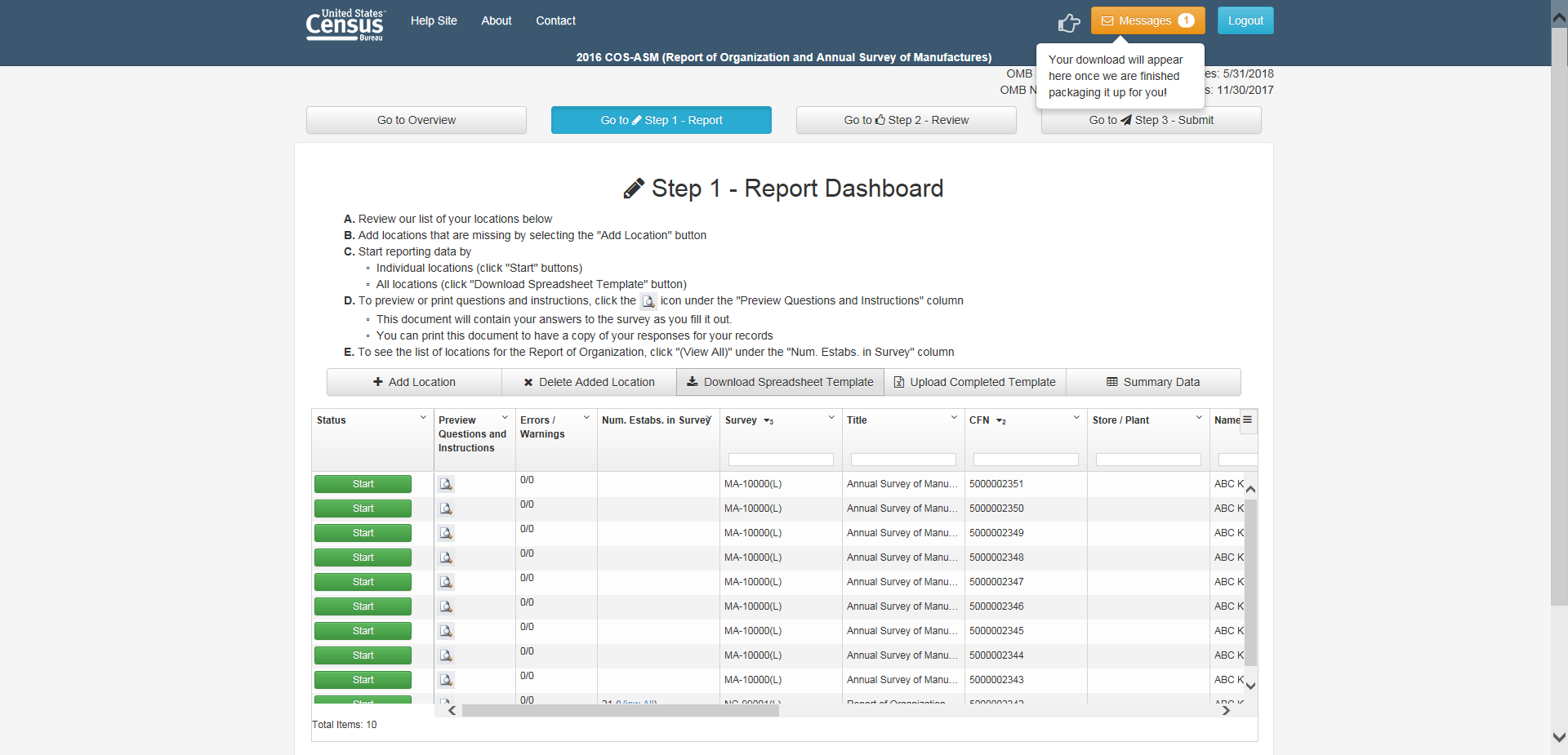
Task: Expand the Title column dropdown arrow
Action: pyautogui.click(x=954, y=418)
